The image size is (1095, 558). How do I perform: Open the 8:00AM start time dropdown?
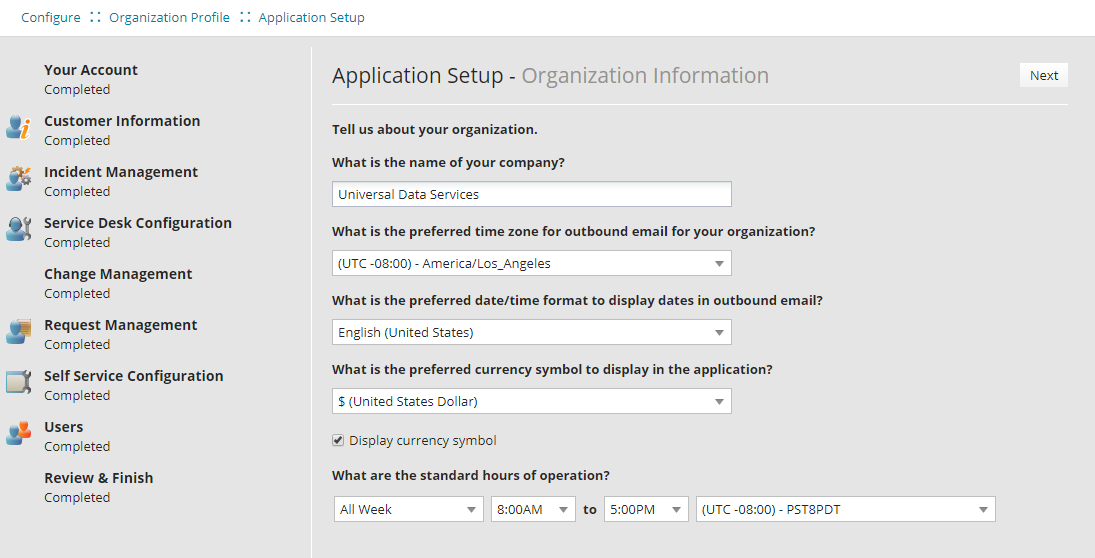533,510
